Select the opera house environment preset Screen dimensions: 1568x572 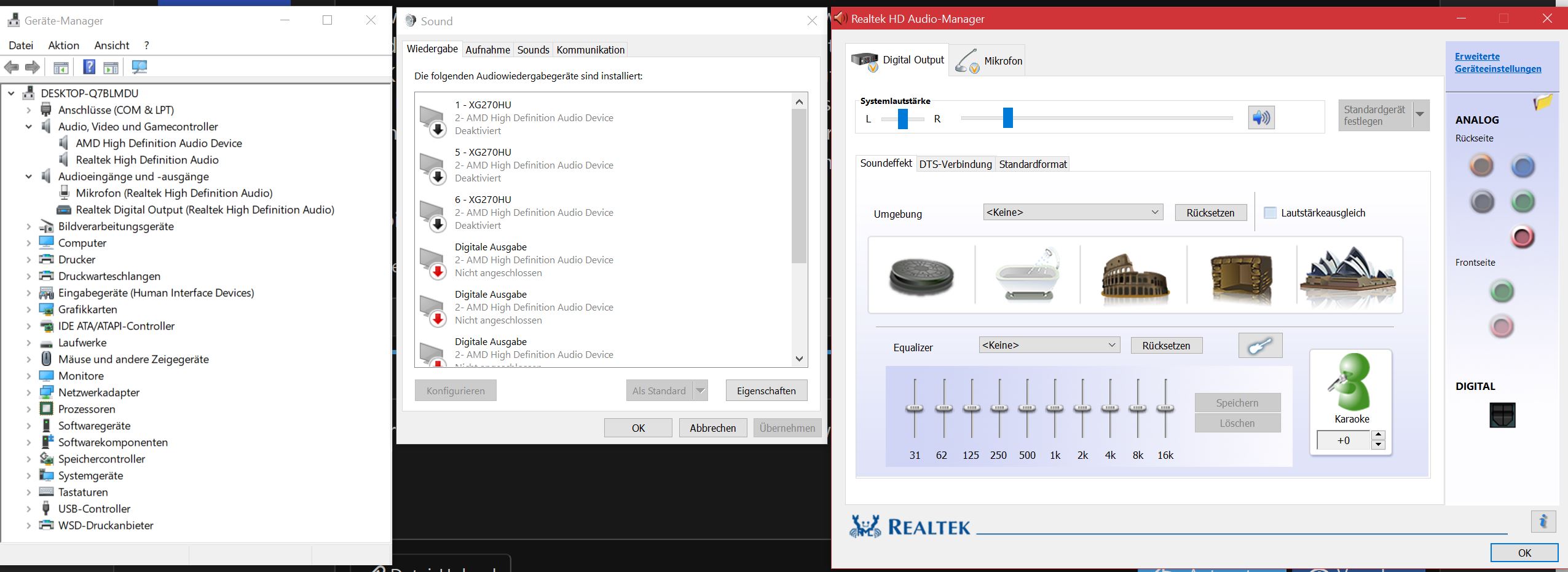[1349, 276]
